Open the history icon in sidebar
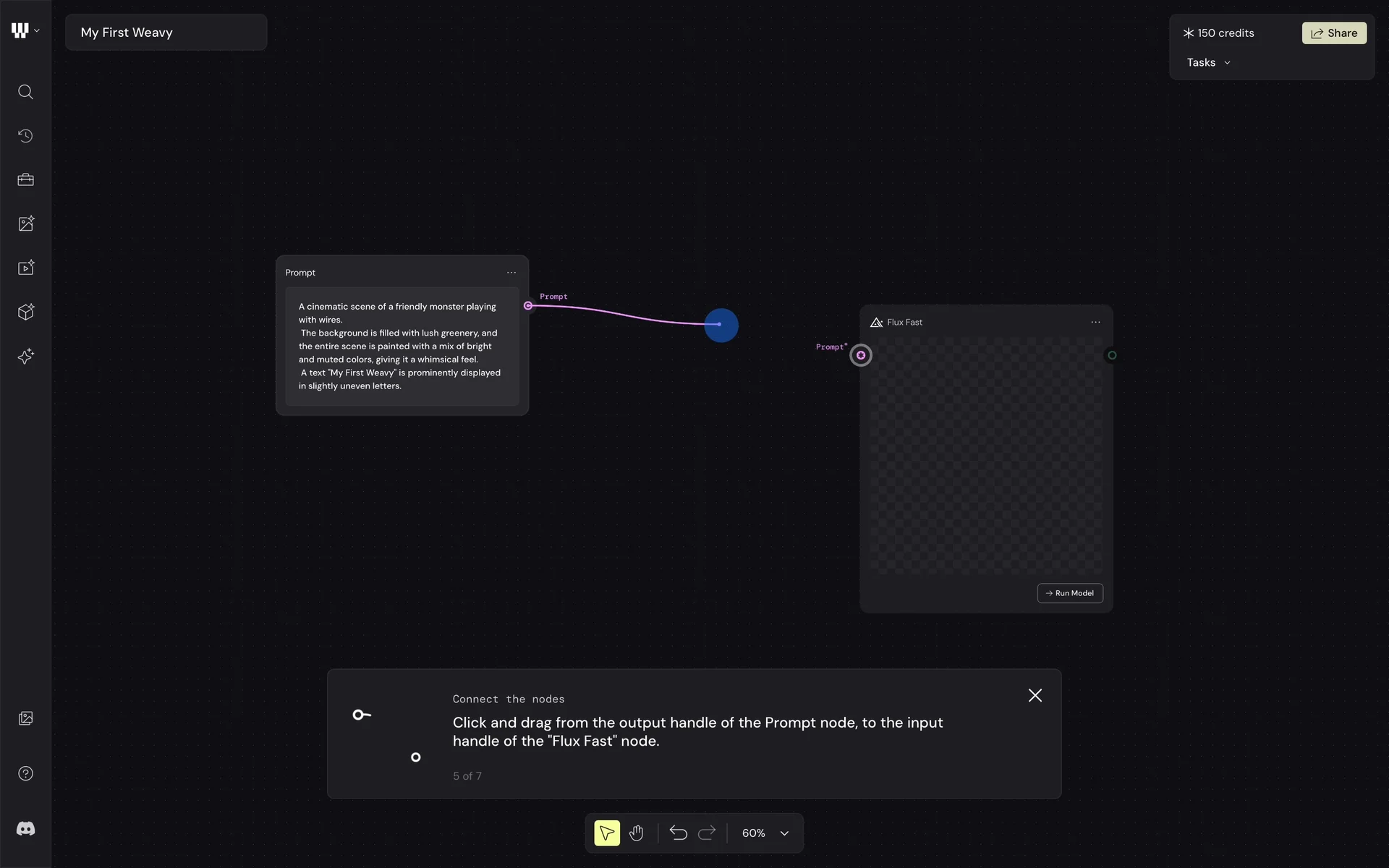 click(25, 136)
